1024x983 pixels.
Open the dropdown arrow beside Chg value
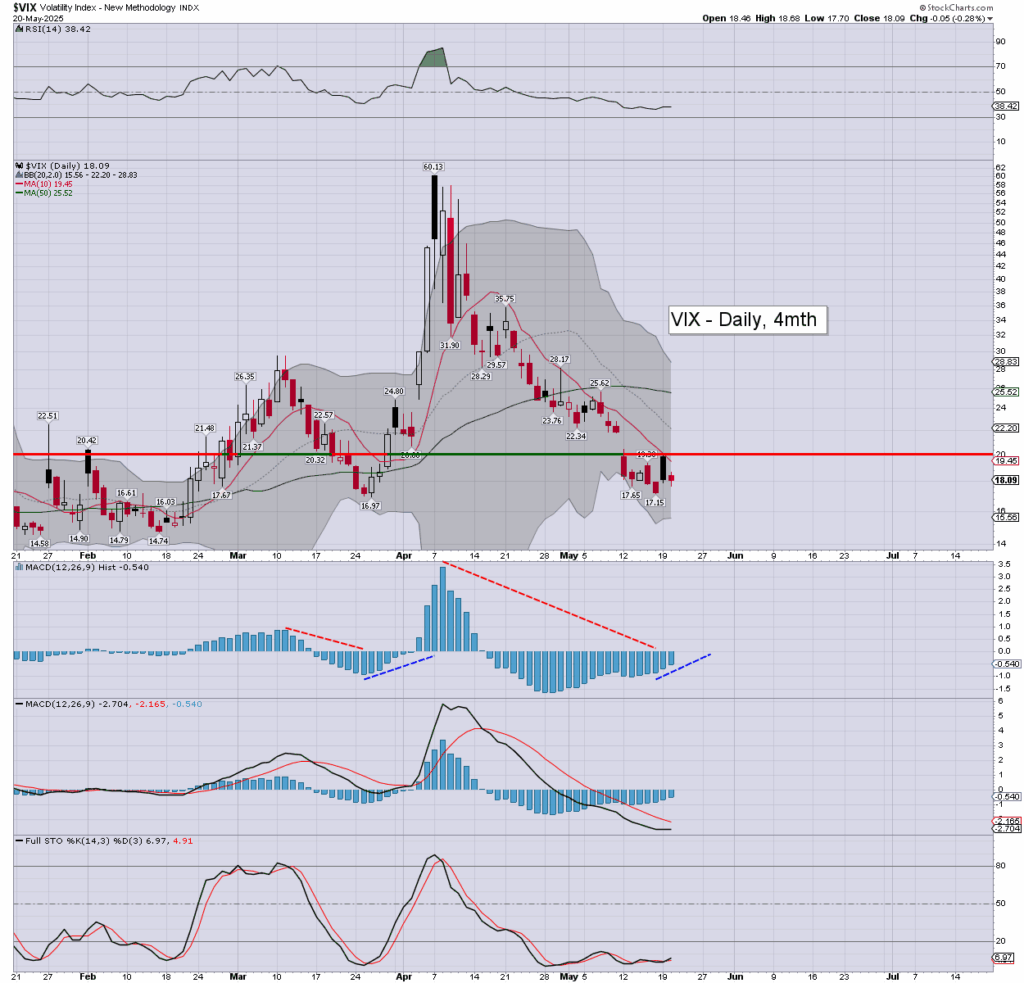coord(990,18)
